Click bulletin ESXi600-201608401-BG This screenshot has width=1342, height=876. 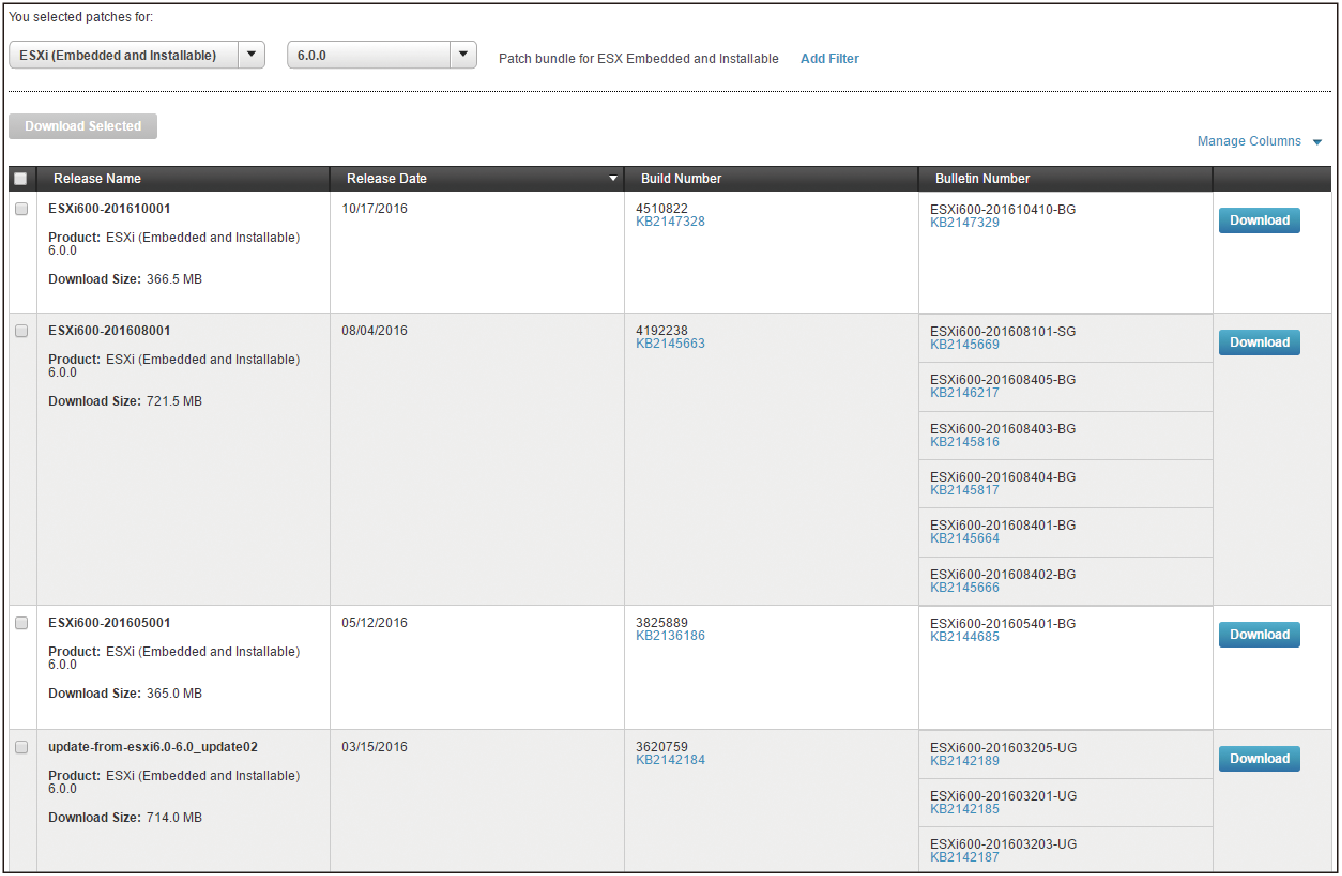(x=1003, y=525)
